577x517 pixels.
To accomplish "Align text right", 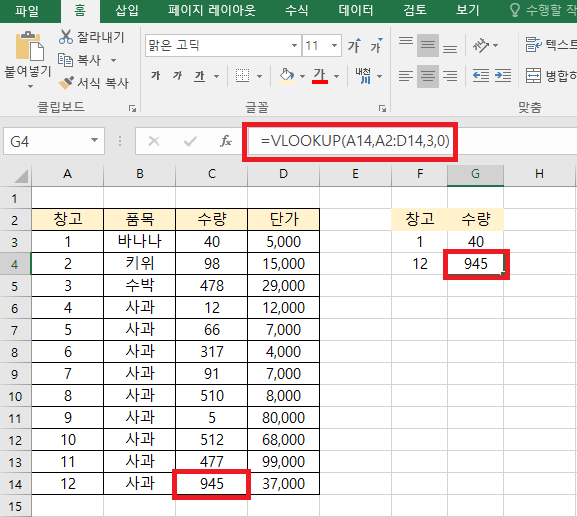I will [450, 76].
